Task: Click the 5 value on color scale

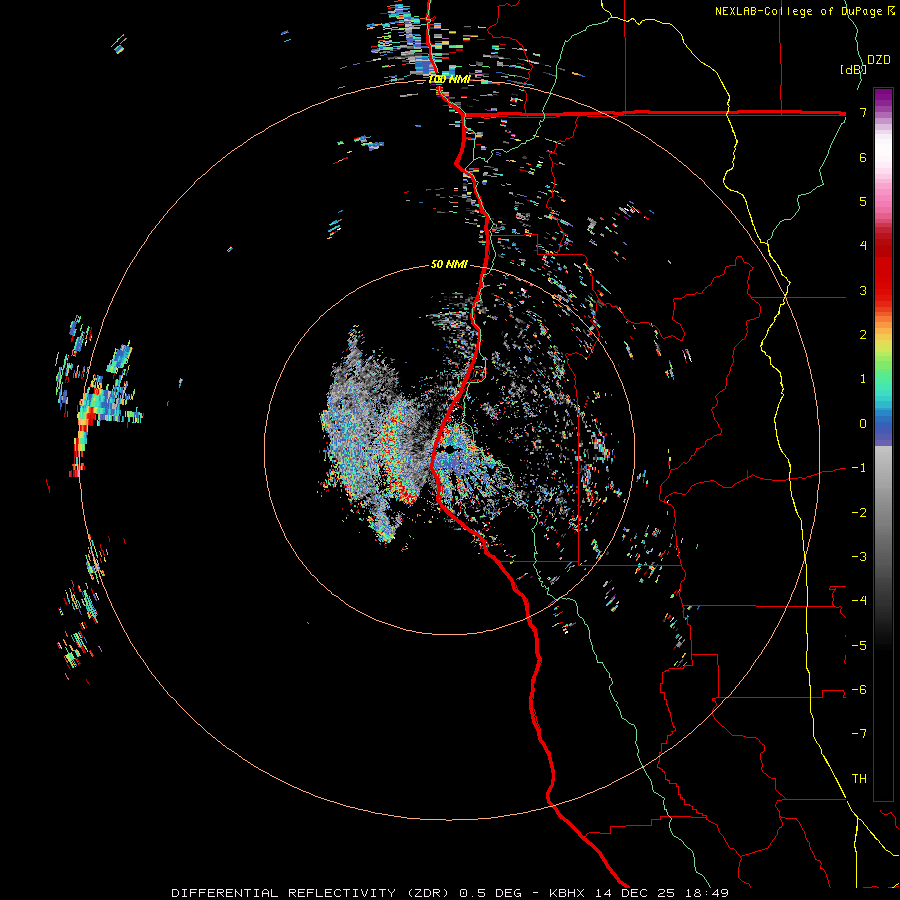Action: pos(863,201)
